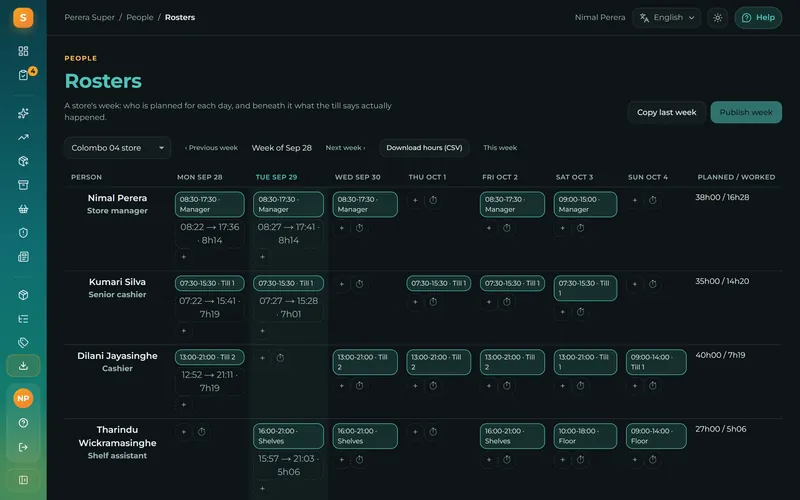This screenshot has height=500, width=800.
Task: Add entry below Kumari's Tuesday worked time
Action: point(262,331)
